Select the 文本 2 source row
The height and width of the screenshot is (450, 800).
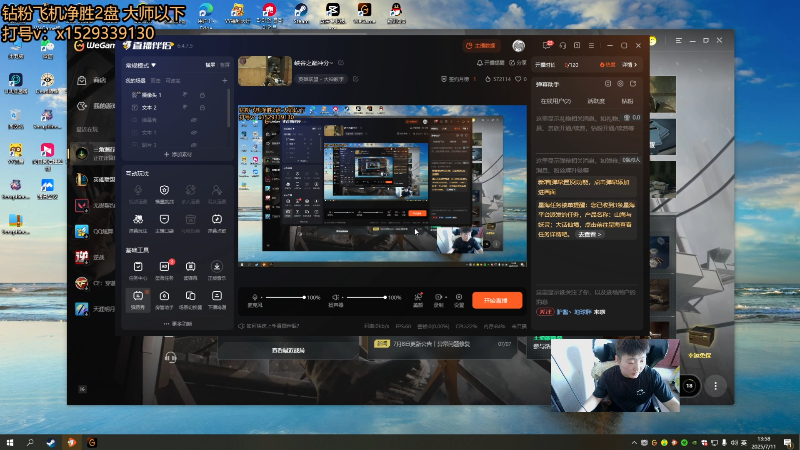pos(176,108)
